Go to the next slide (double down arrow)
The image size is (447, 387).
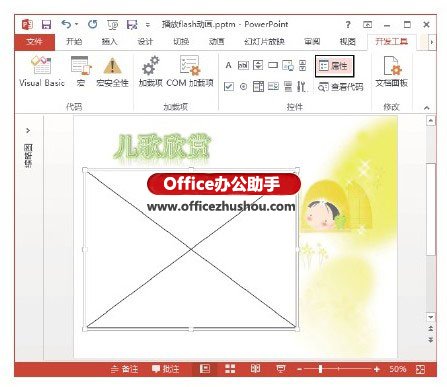[x=431, y=340]
